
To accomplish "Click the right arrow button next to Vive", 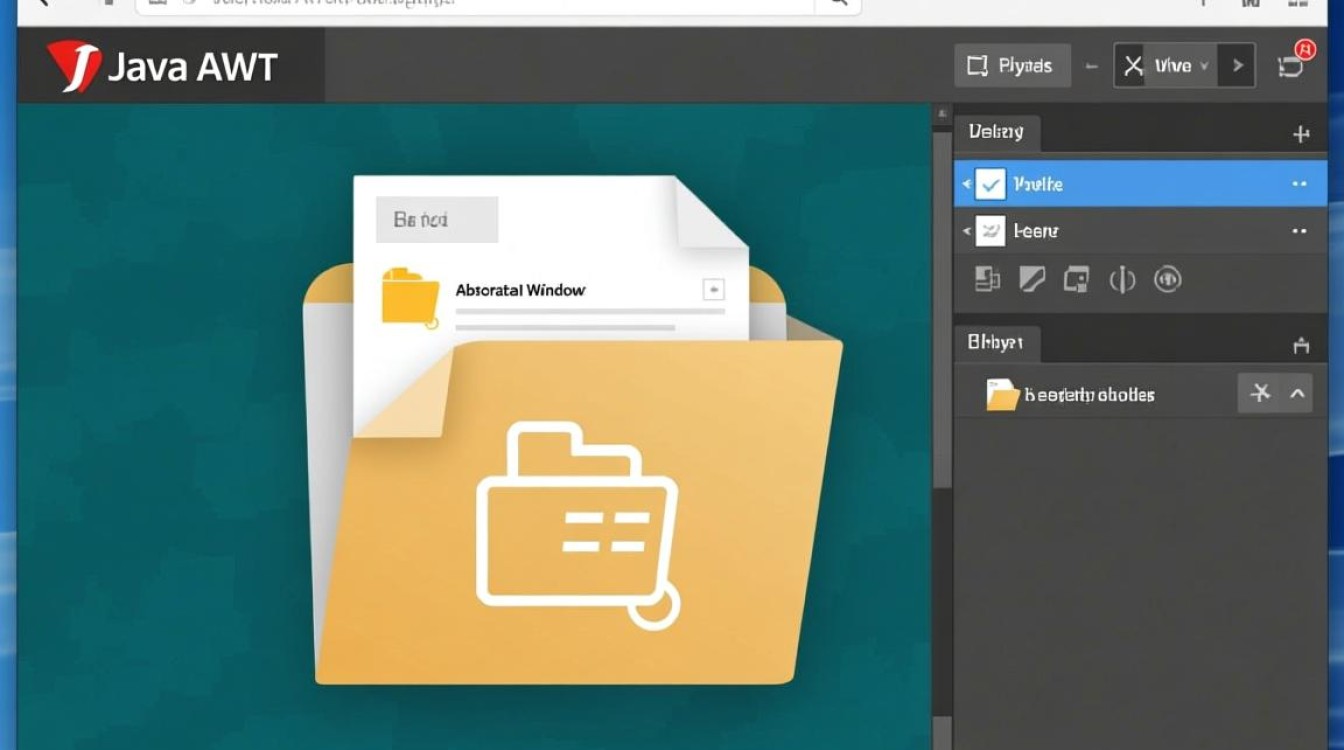I will (1238, 66).
